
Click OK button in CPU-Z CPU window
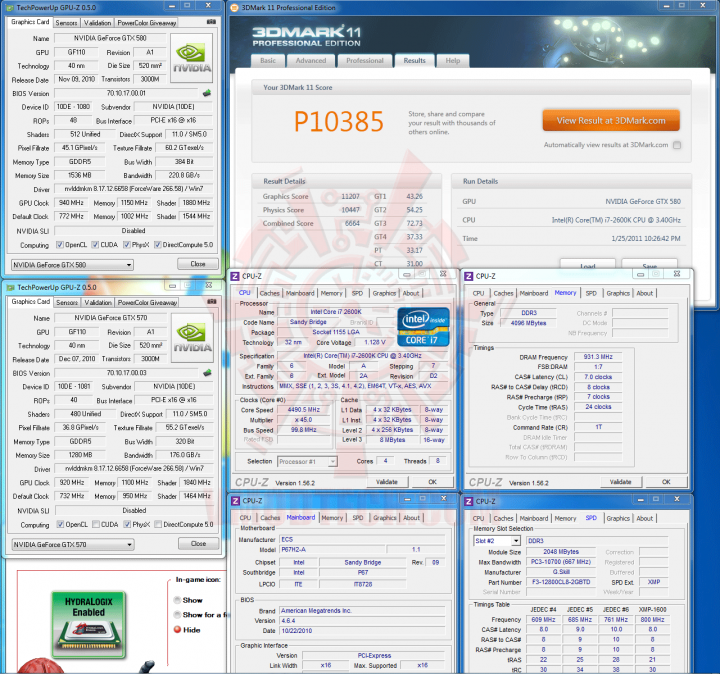[432, 482]
